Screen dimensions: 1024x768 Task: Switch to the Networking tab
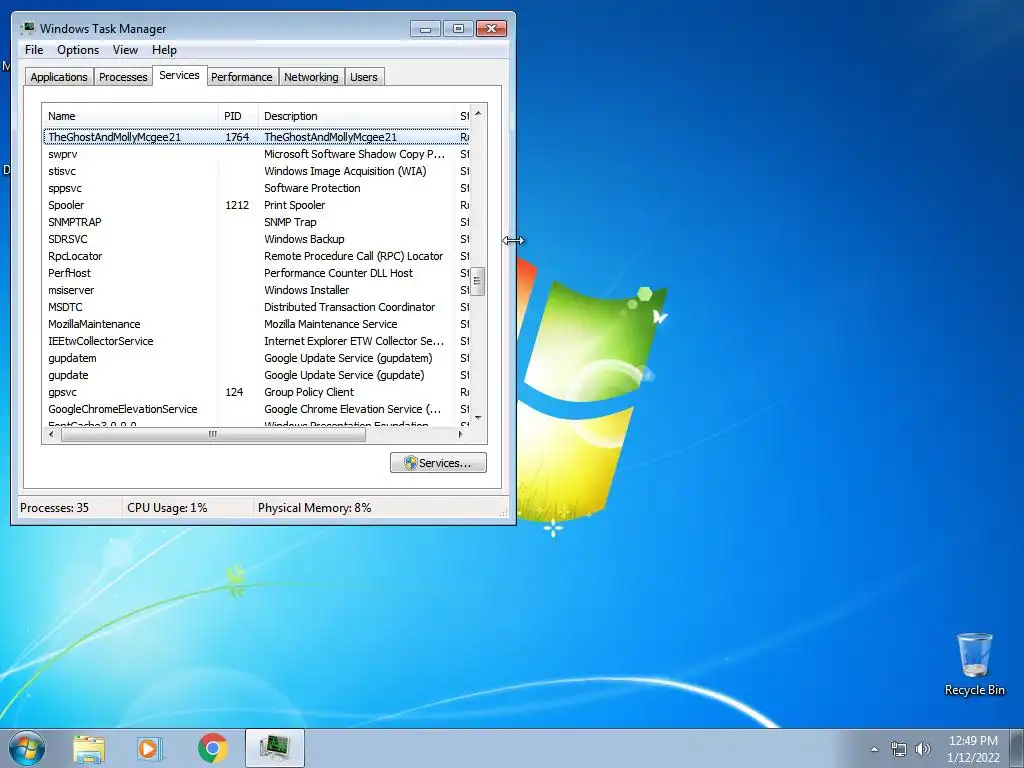[311, 77]
